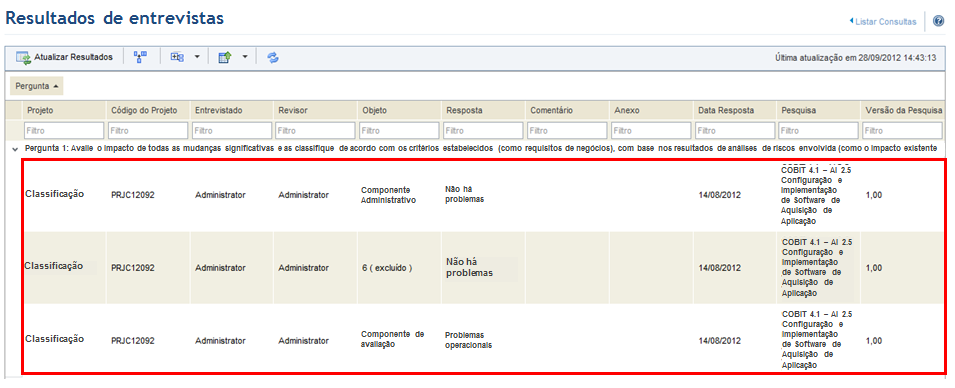Focus the Resposta filter field
Image resolution: width=955 pixels, height=388 pixels.
coord(484,130)
